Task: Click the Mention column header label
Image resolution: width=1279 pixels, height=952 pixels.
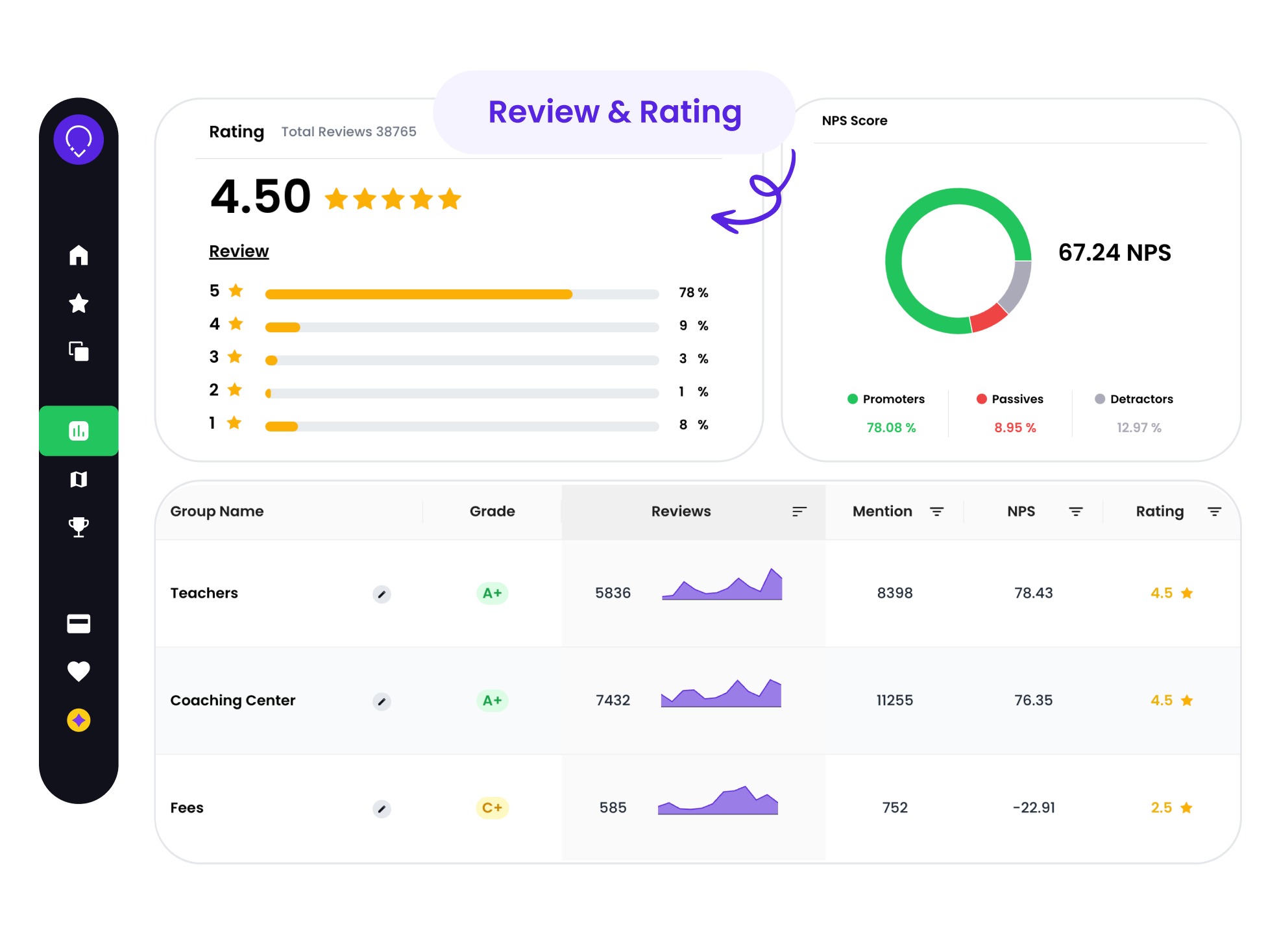Action: point(882,511)
